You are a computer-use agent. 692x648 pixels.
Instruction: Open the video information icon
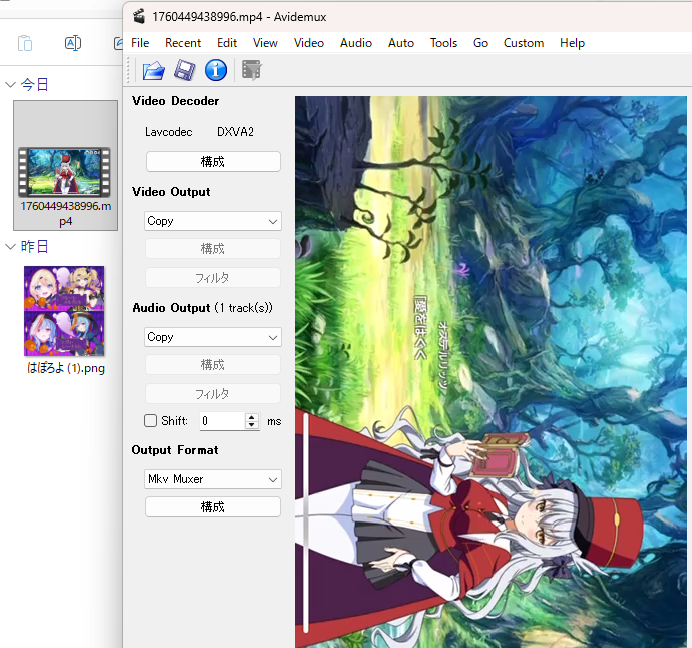coord(215,70)
